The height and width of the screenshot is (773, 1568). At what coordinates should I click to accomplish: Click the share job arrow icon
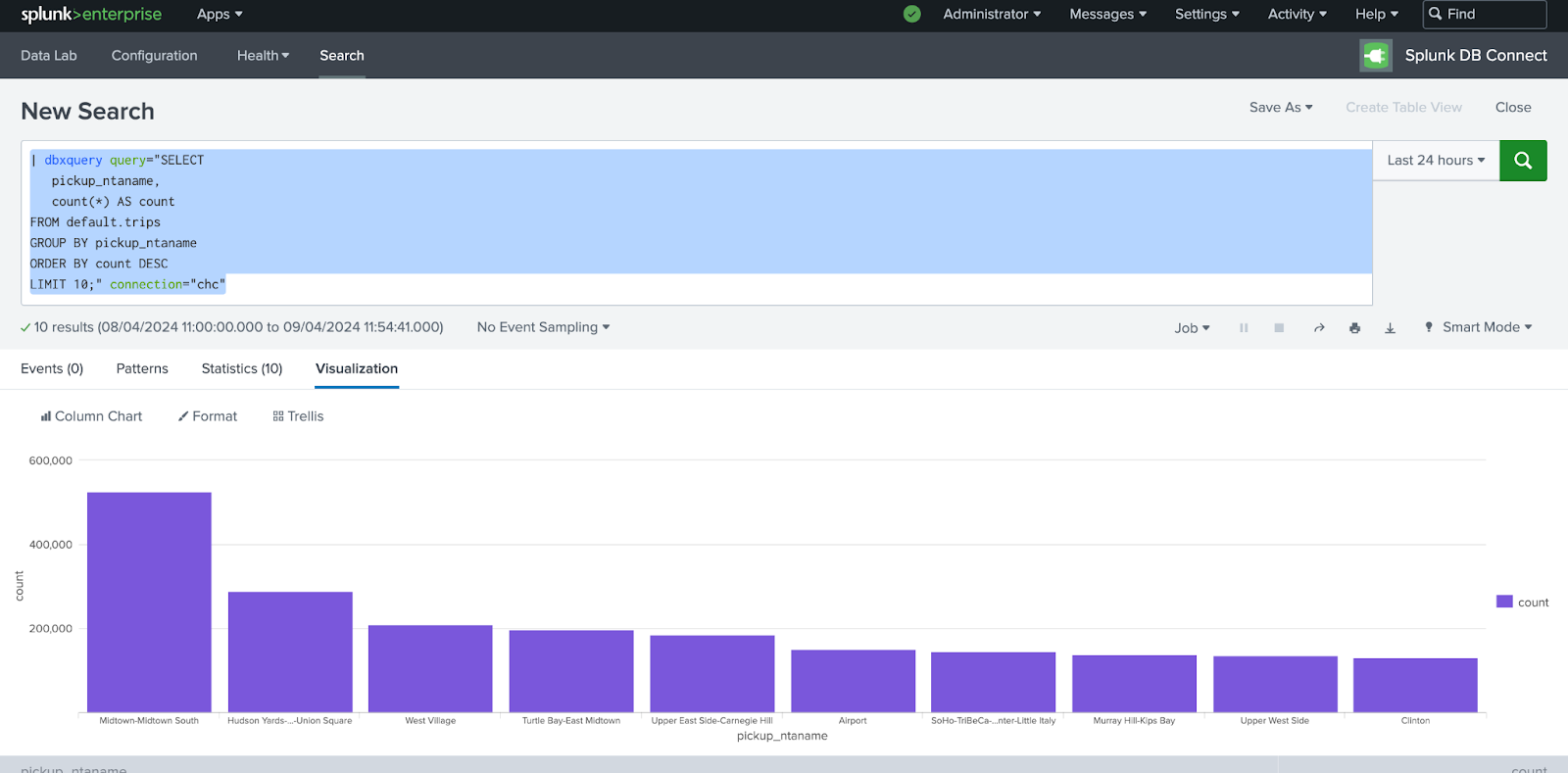click(x=1319, y=328)
